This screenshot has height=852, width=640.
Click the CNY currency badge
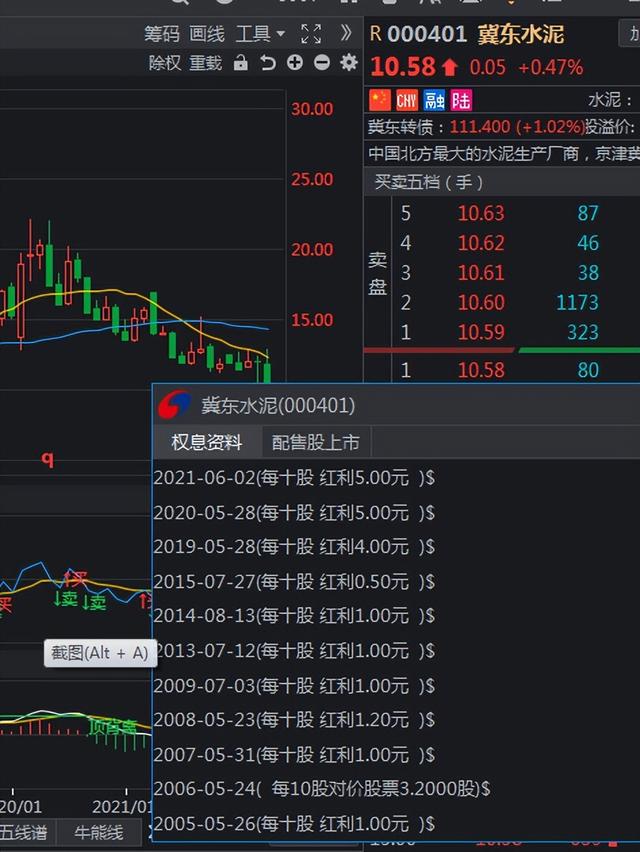coord(407,100)
